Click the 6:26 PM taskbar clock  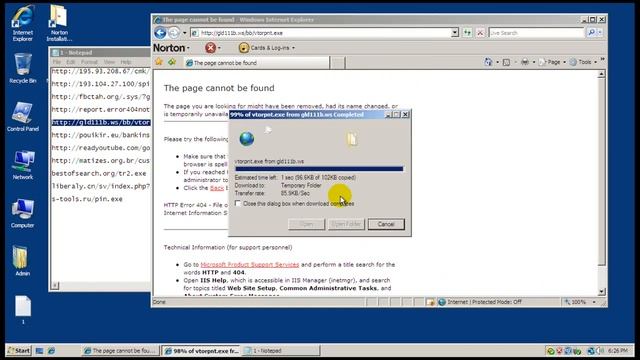click(x=618, y=351)
